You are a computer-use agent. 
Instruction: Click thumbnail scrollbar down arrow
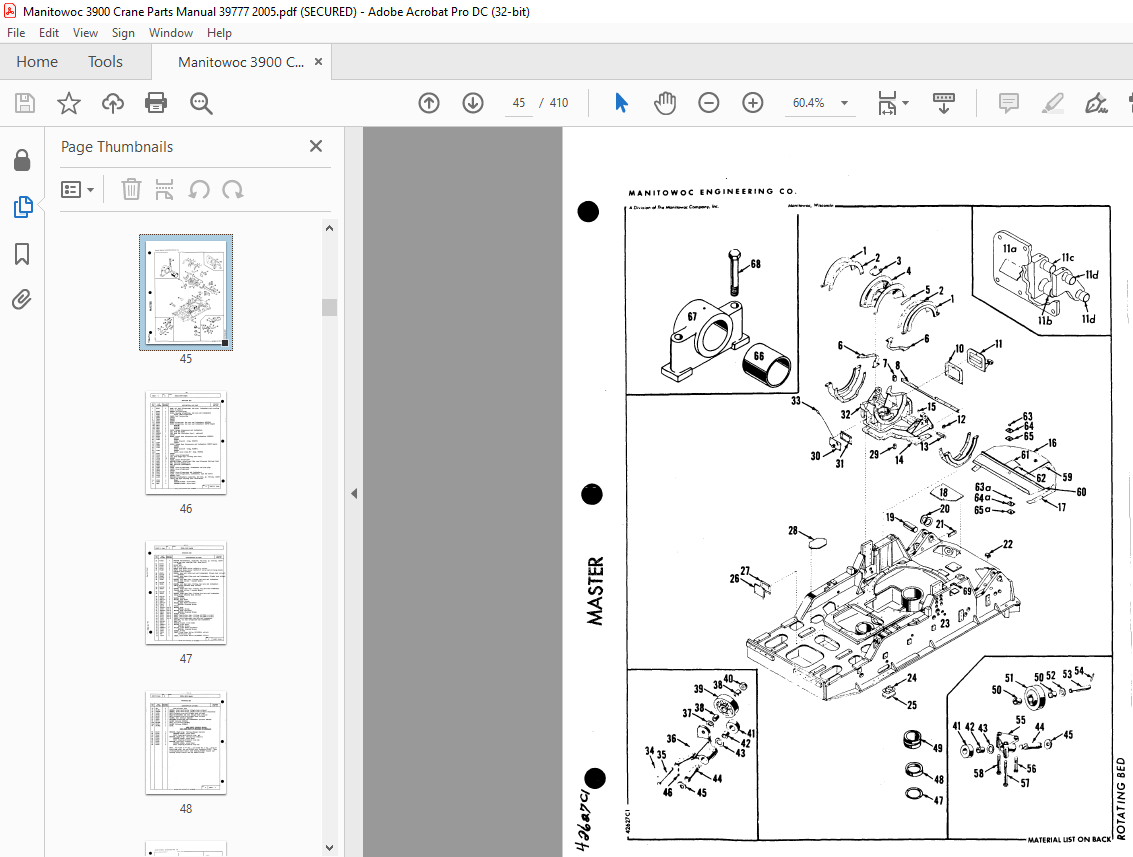tap(329, 848)
